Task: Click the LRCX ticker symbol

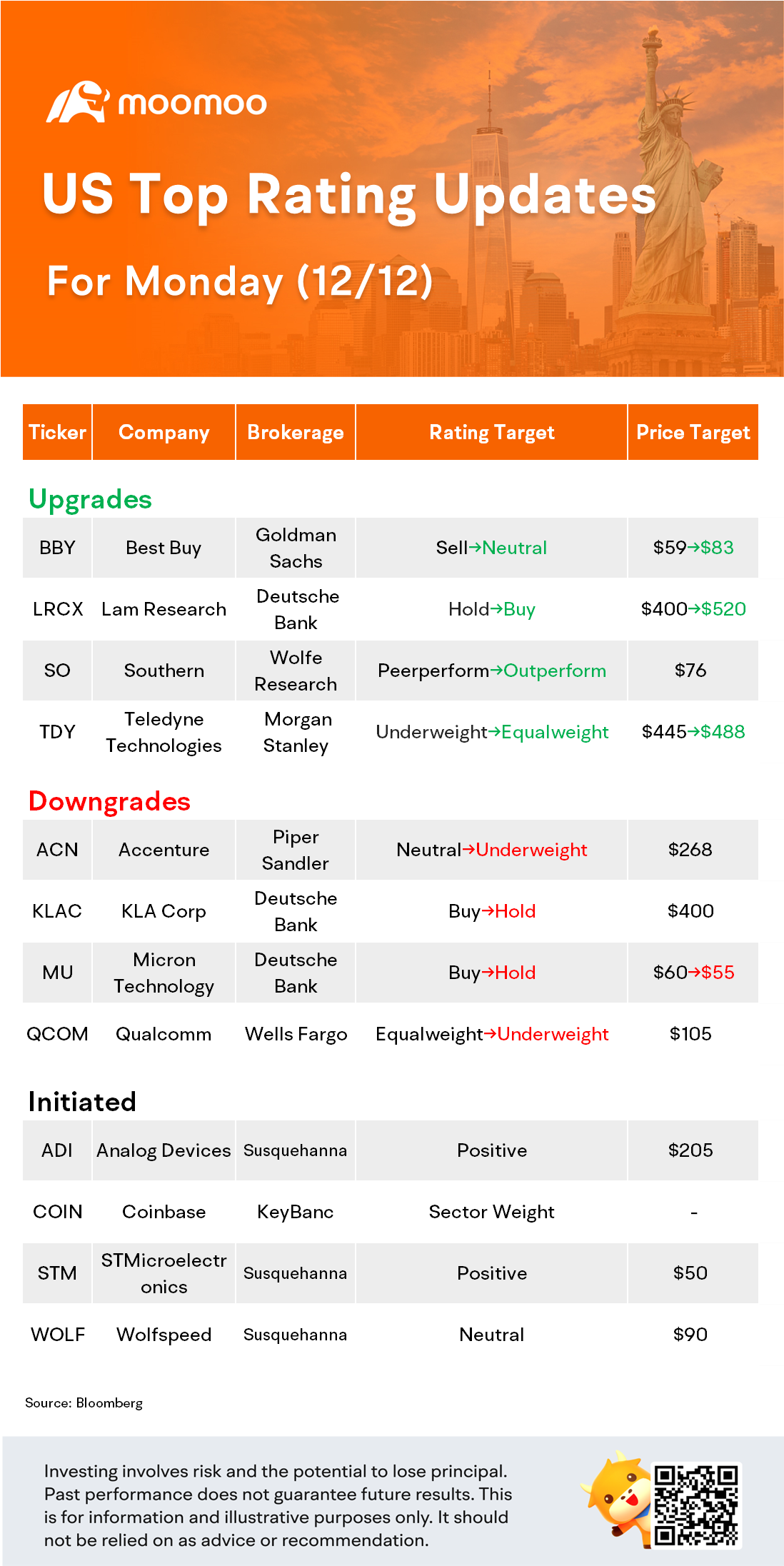Action: click(x=58, y=609)
